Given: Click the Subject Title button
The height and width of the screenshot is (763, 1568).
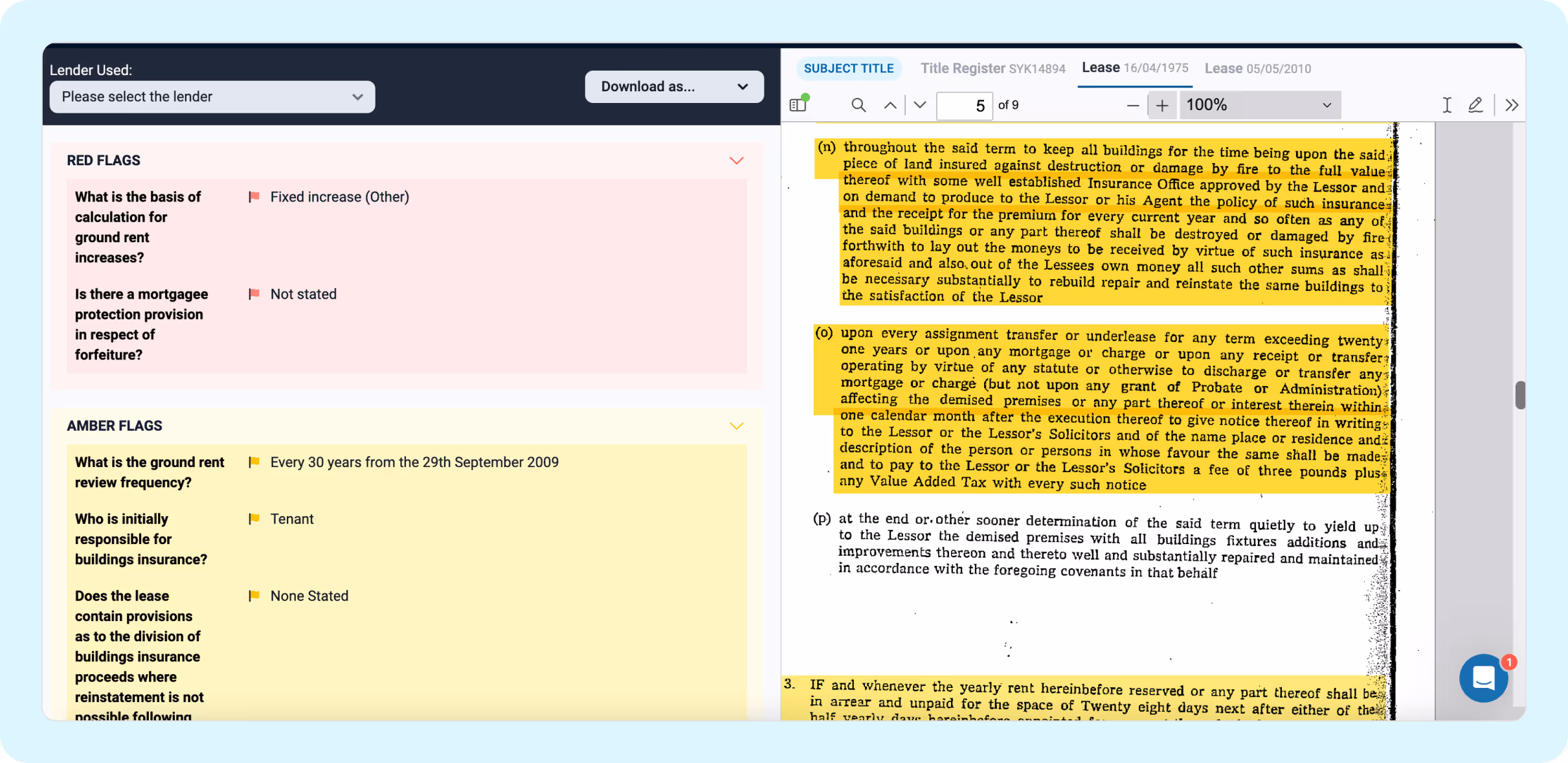Looking at the screenshot, I should tap(848, 69).
